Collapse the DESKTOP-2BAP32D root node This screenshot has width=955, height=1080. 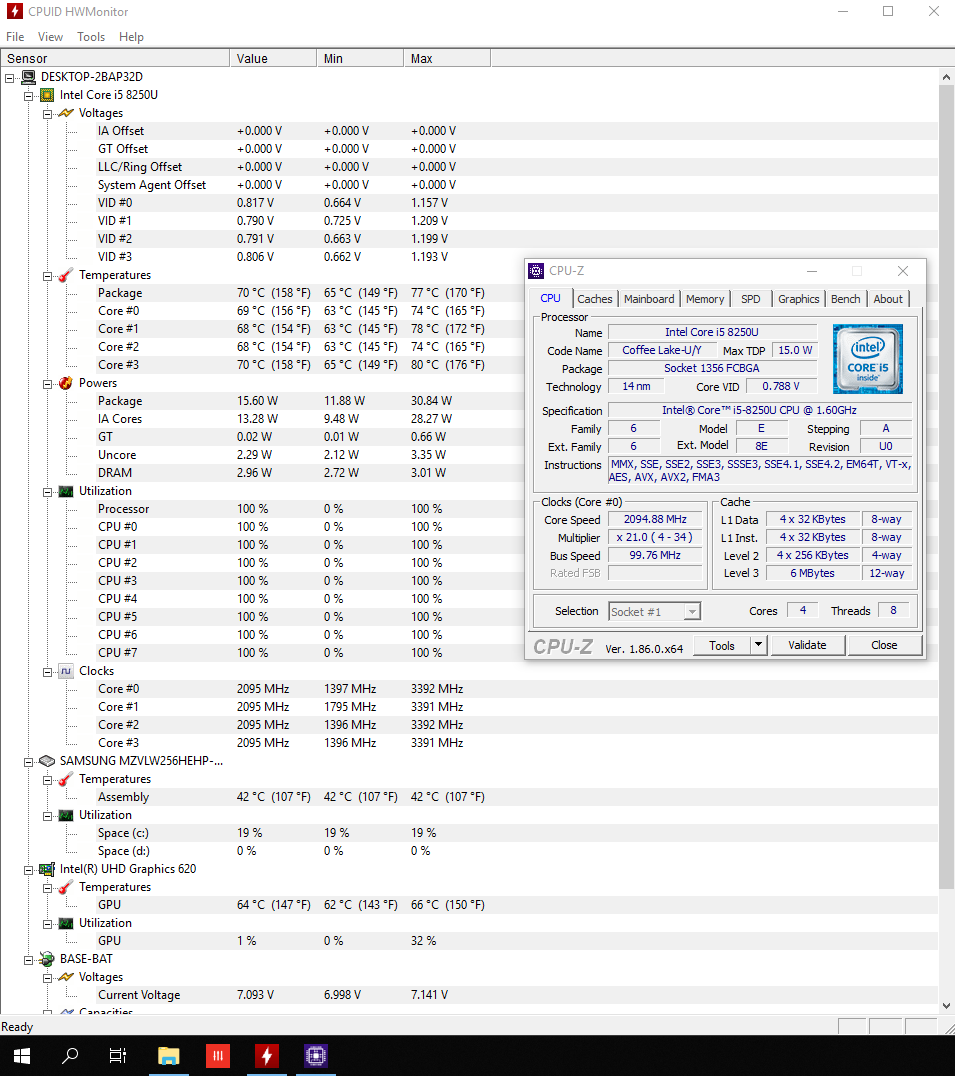point(10,77)
